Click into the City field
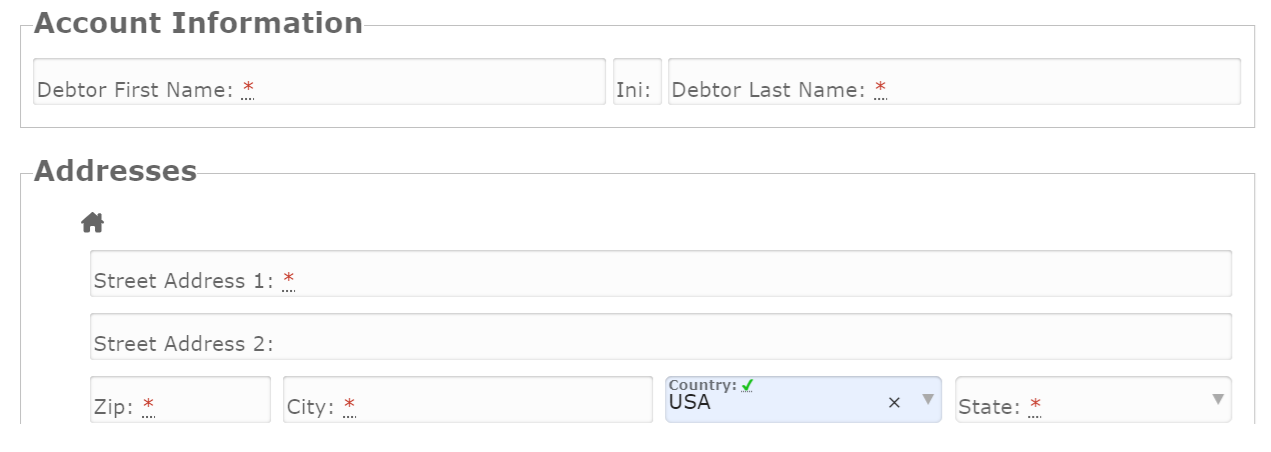1271x452 pixels. pyautogui.click(x=500, y=400)
